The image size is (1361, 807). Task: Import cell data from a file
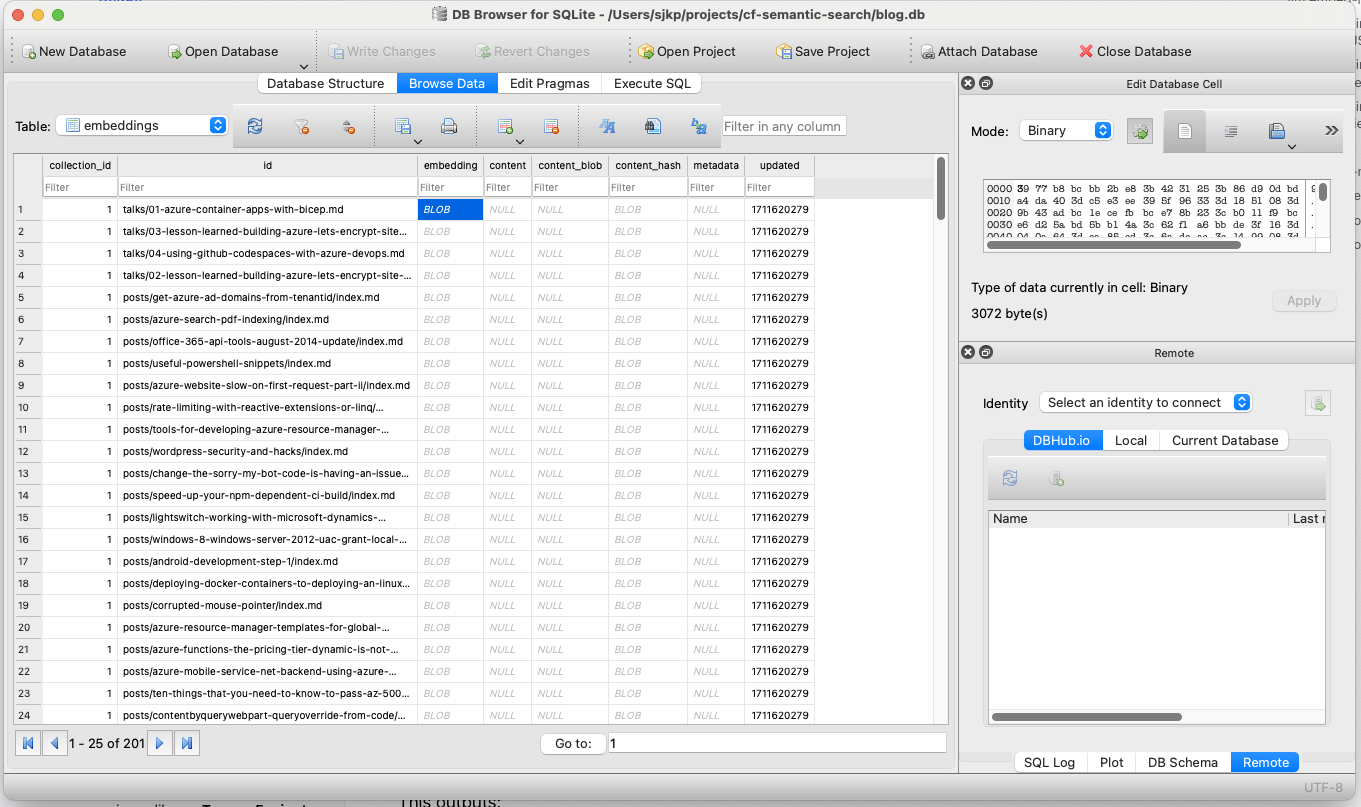(1276, 133)
